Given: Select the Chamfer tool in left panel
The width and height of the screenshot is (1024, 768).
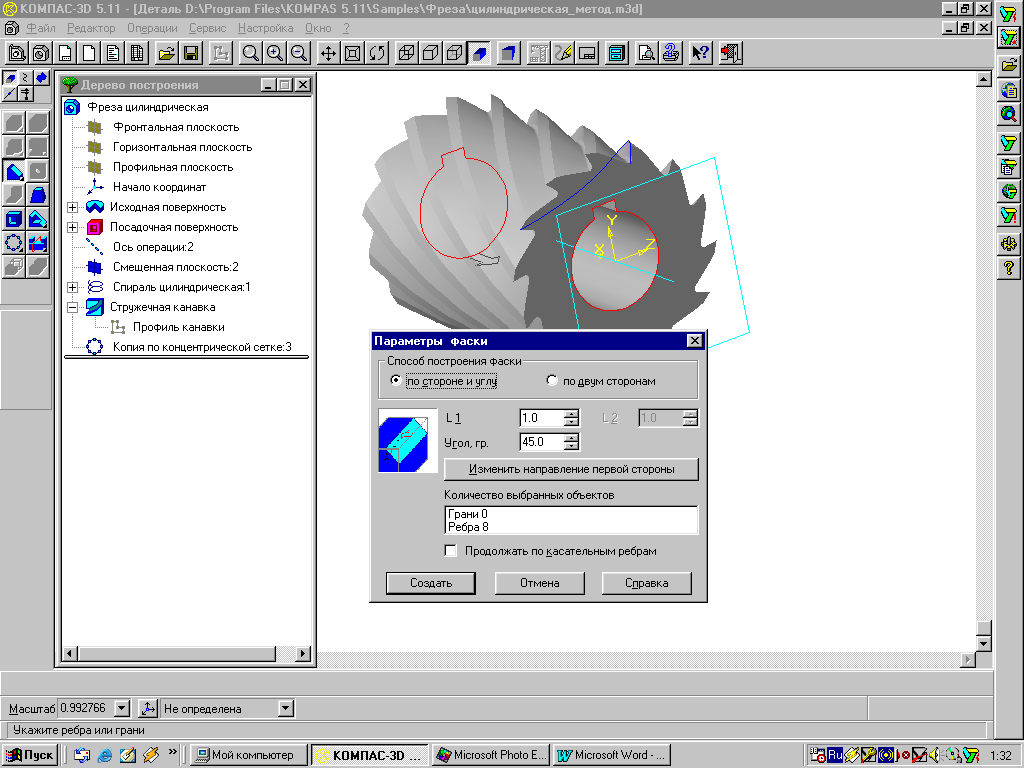Looking at the screenshot, I should 14,171.
